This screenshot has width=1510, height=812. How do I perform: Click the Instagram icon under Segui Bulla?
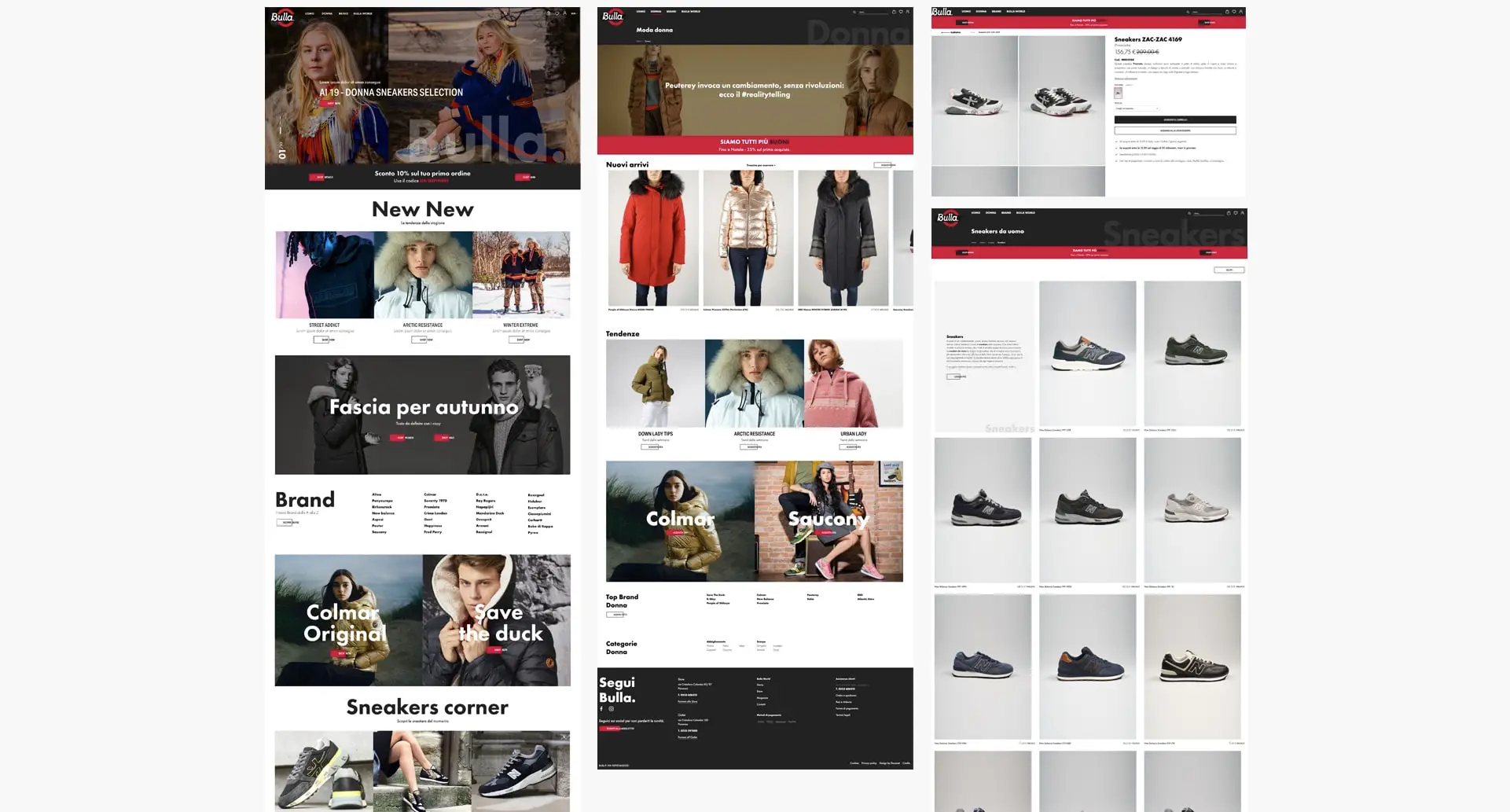[612, 708]
